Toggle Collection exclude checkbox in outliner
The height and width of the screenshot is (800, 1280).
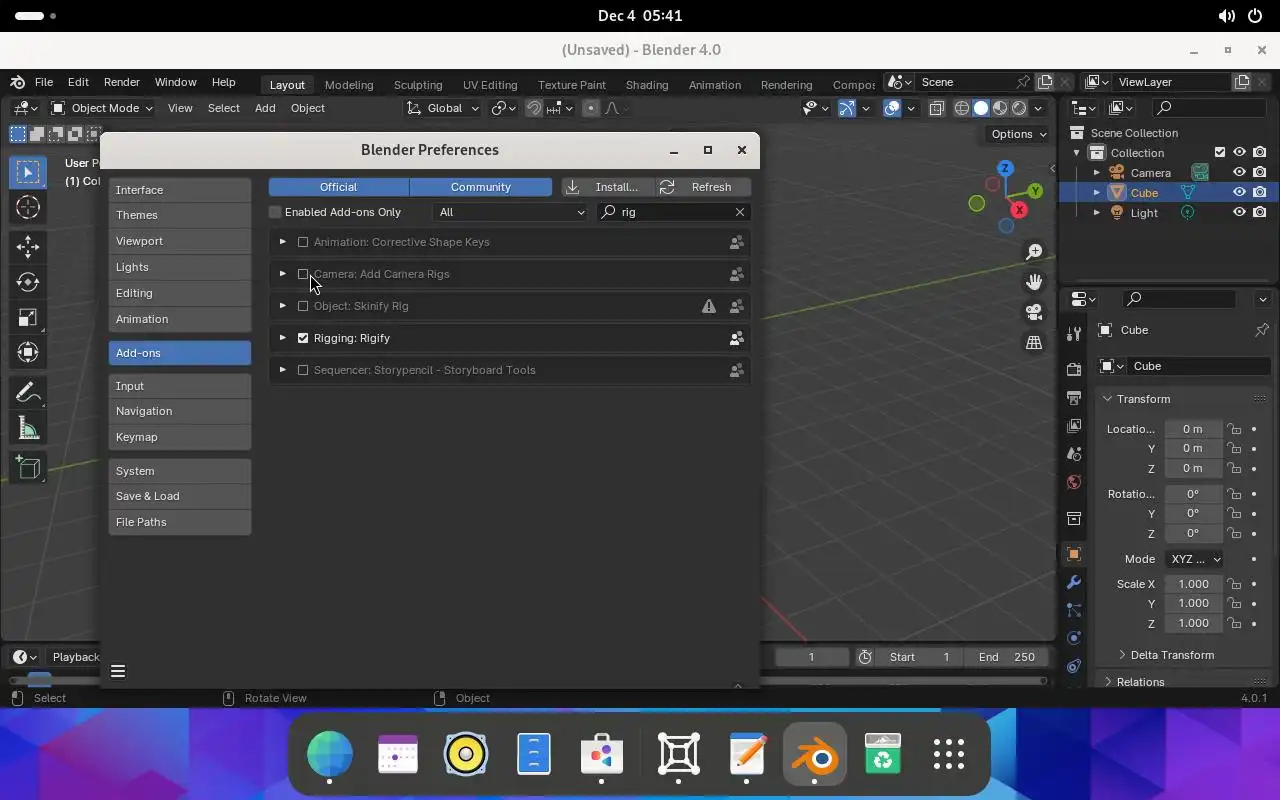(1220, 152)
